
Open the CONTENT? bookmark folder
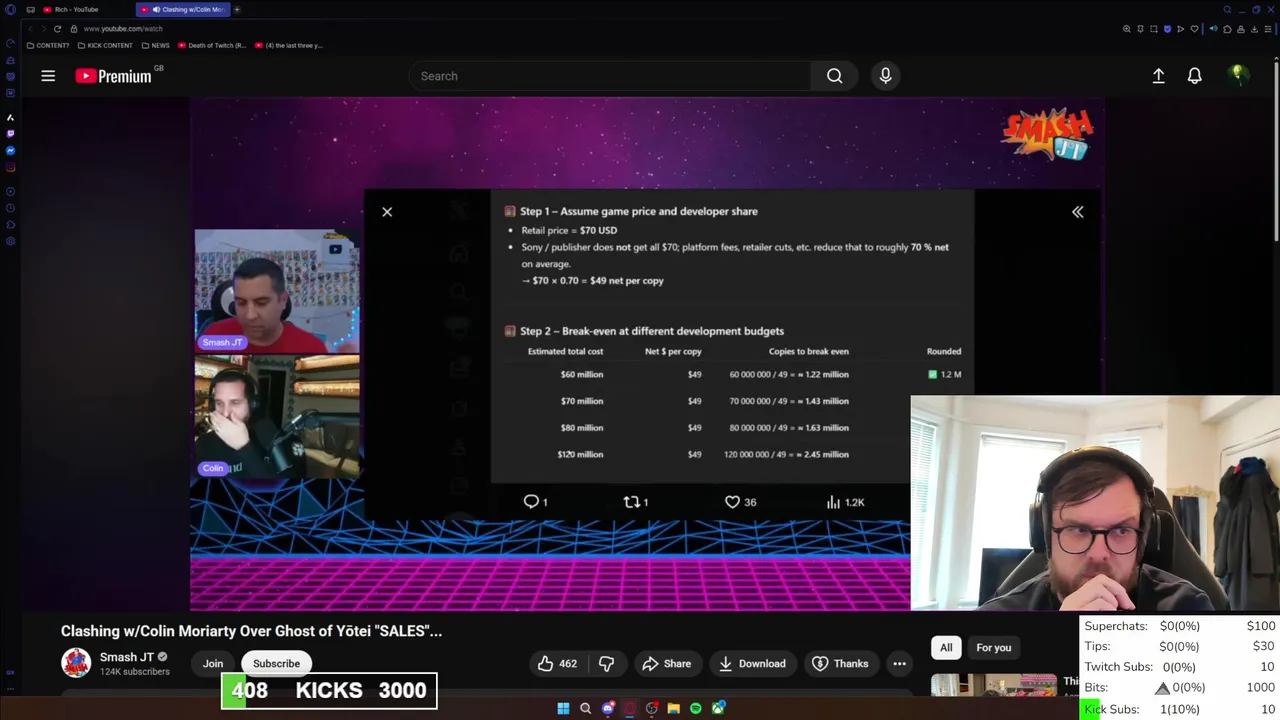coord(48,45)
